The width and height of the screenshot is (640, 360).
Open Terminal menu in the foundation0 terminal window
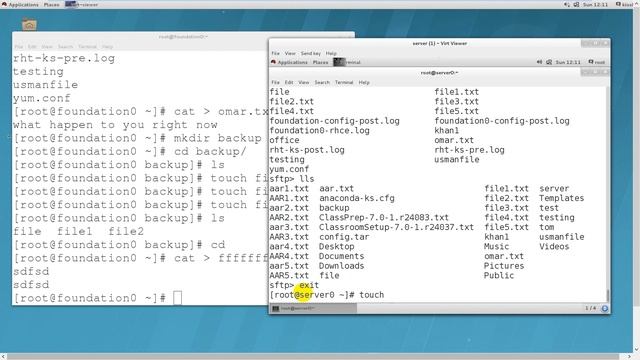coord(87,47)
